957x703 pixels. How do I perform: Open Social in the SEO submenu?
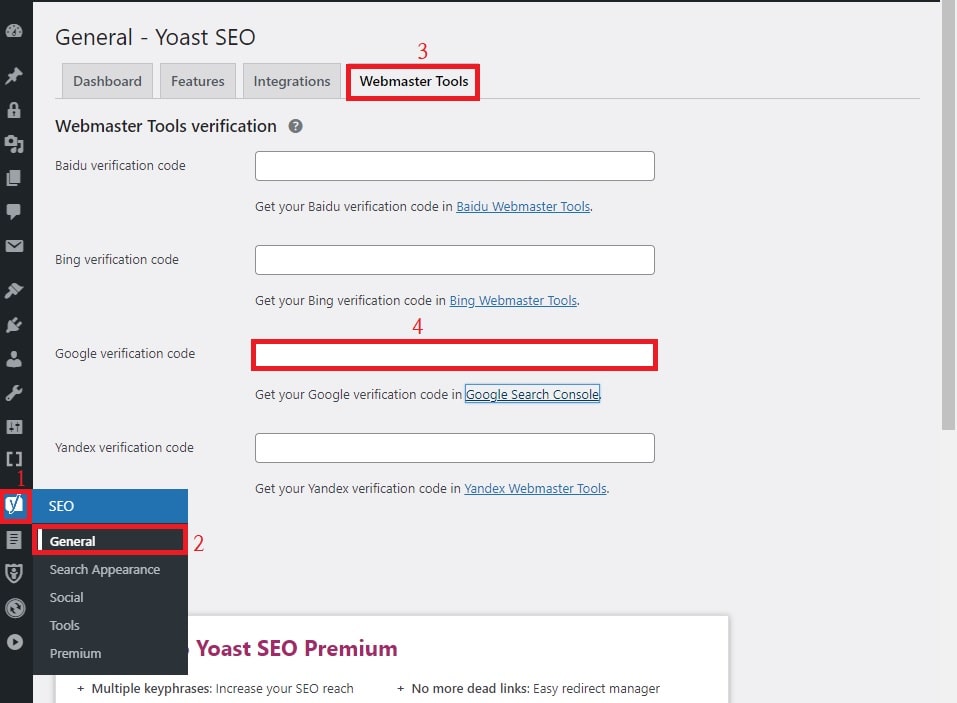pos(67,597)
